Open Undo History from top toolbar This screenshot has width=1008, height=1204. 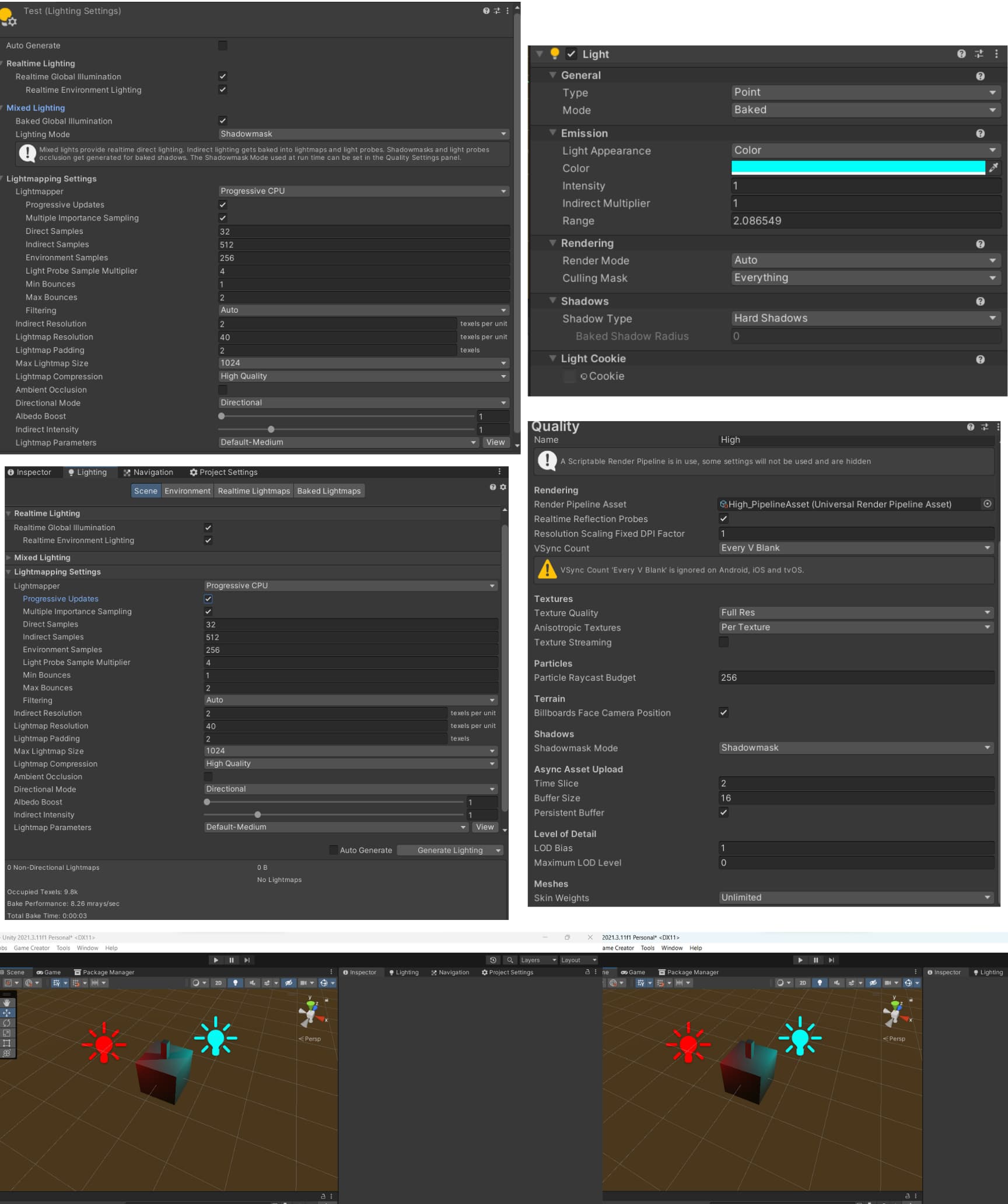494,960
